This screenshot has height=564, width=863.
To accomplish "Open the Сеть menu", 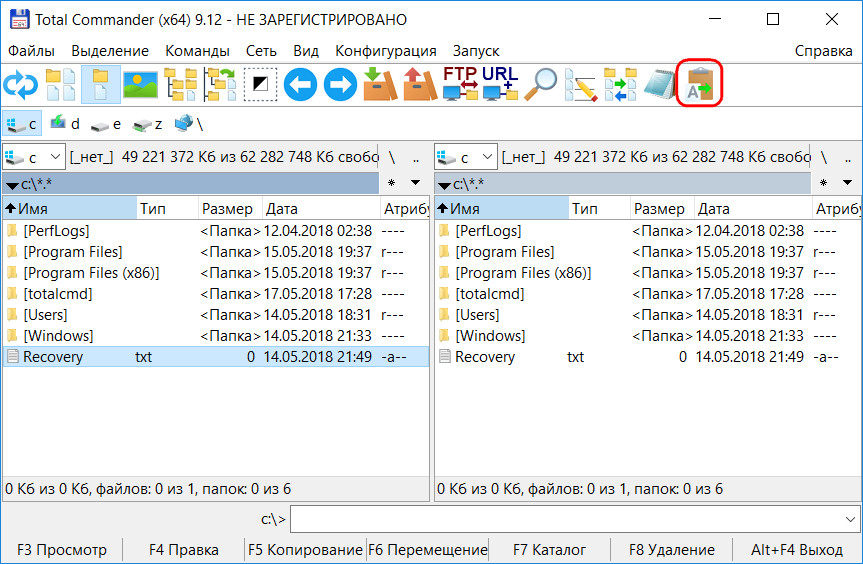I will (x=261, y=51).
